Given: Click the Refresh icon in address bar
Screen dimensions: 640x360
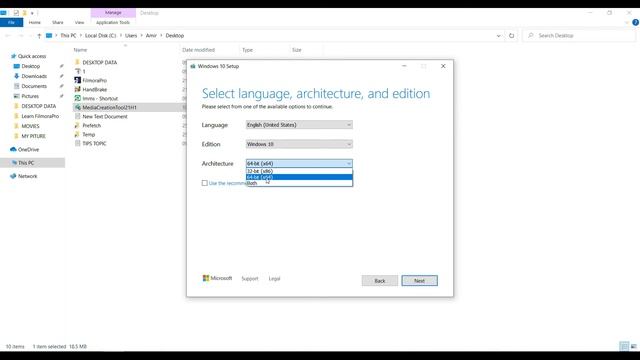Looking at the screenshot, I should (511, 36).
